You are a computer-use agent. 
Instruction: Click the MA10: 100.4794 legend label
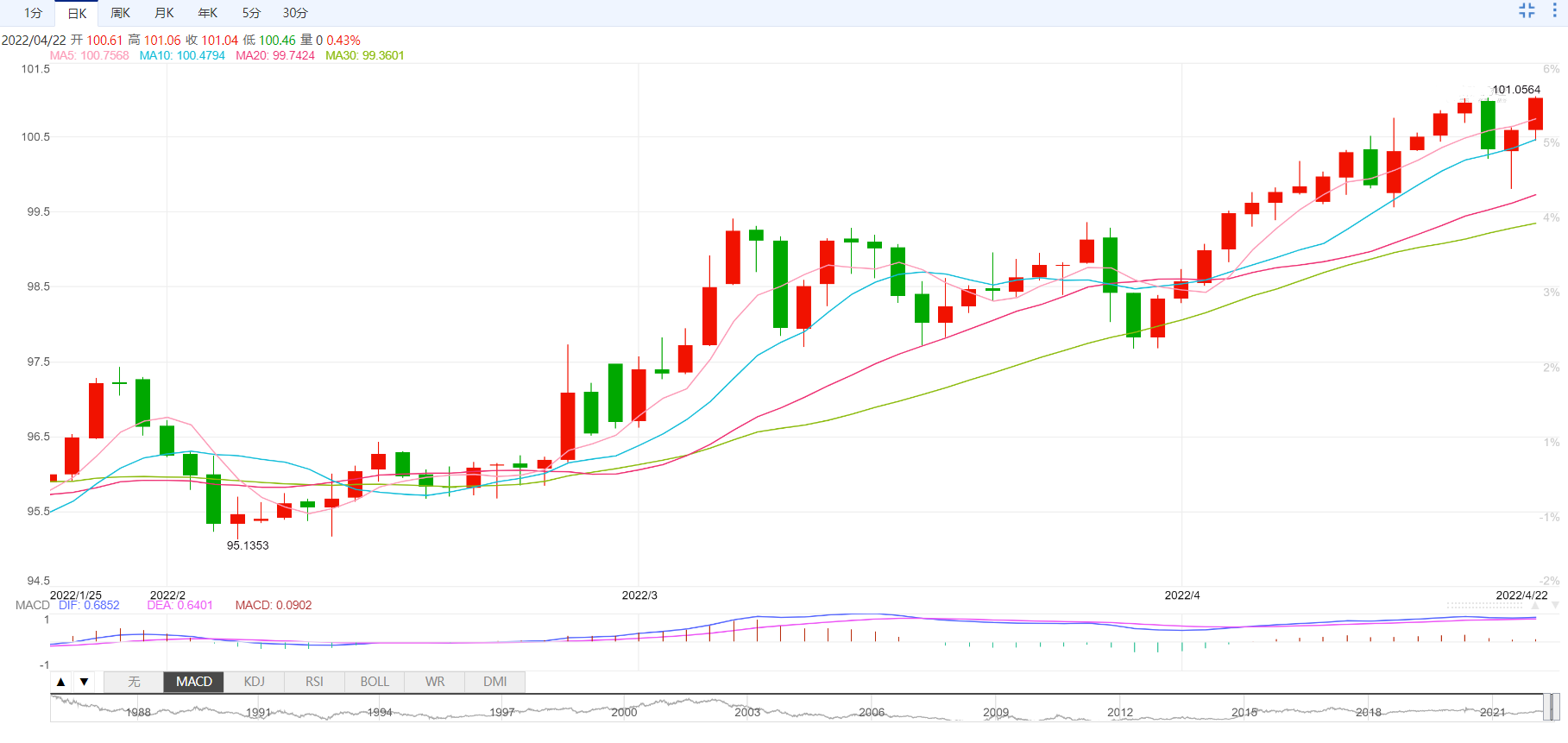[x=182, y=55]
